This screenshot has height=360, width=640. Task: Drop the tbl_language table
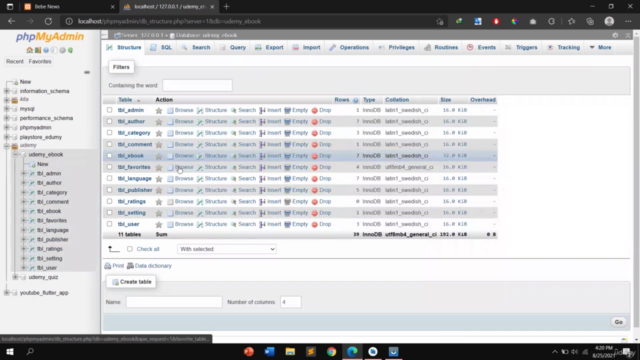[x=322, y=179]
